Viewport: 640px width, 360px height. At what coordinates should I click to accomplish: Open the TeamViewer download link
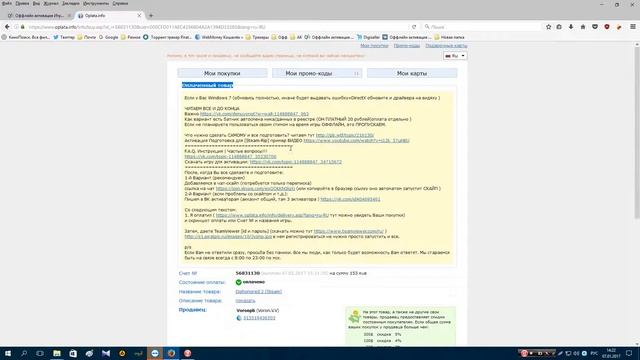click(349, 231)
